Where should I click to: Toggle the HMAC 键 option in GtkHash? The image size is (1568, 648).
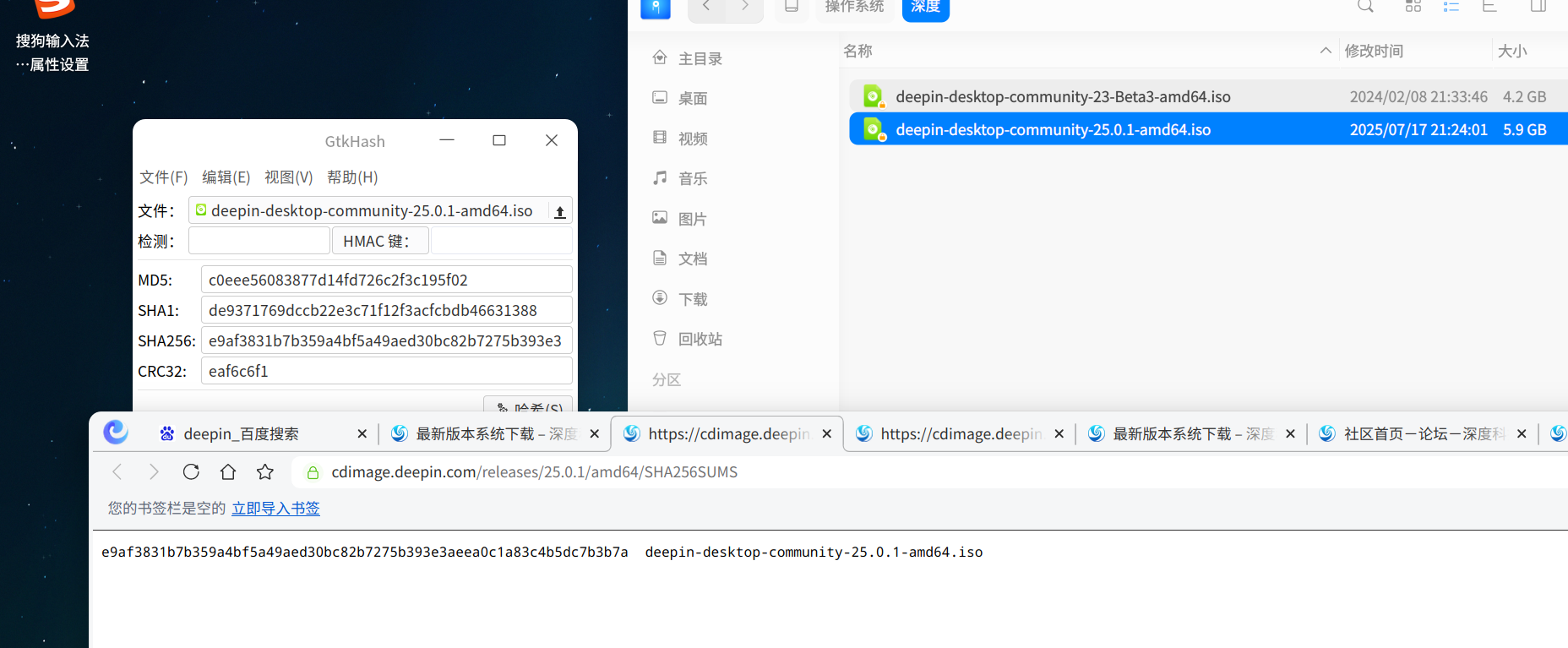pyautogui.click(x=380, y=241)
